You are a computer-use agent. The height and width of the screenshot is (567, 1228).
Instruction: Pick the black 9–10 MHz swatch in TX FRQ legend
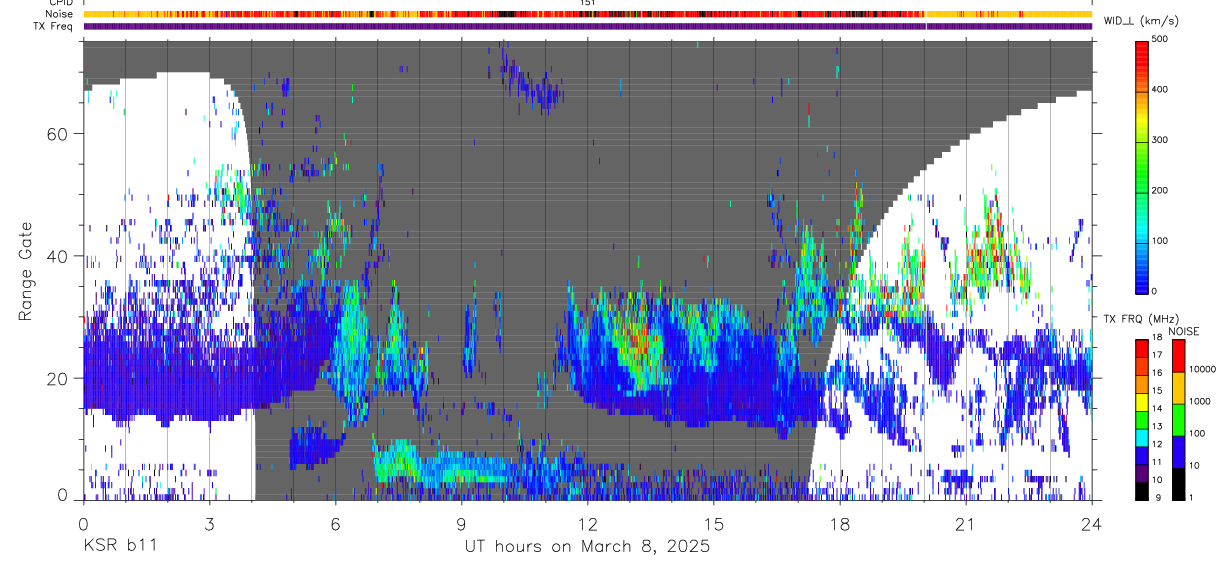tap(1142, 491)
